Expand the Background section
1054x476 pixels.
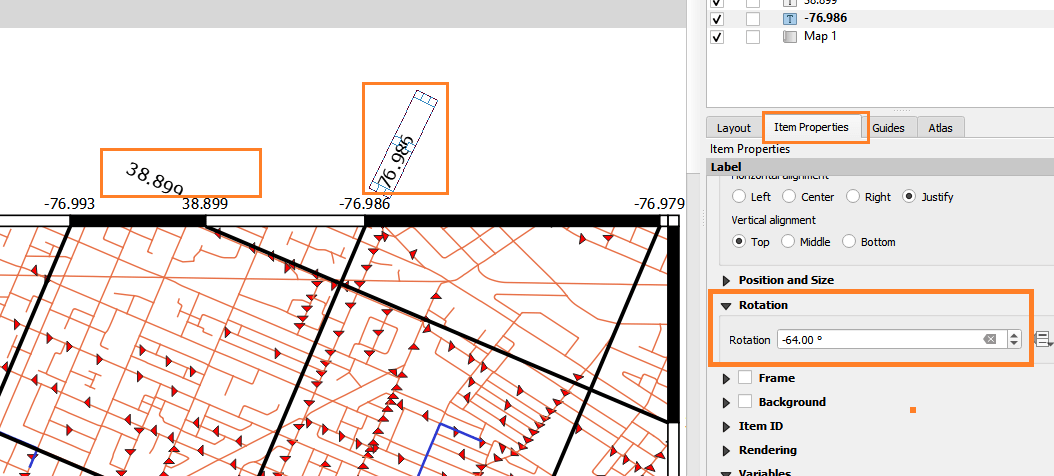pos(726,403)
